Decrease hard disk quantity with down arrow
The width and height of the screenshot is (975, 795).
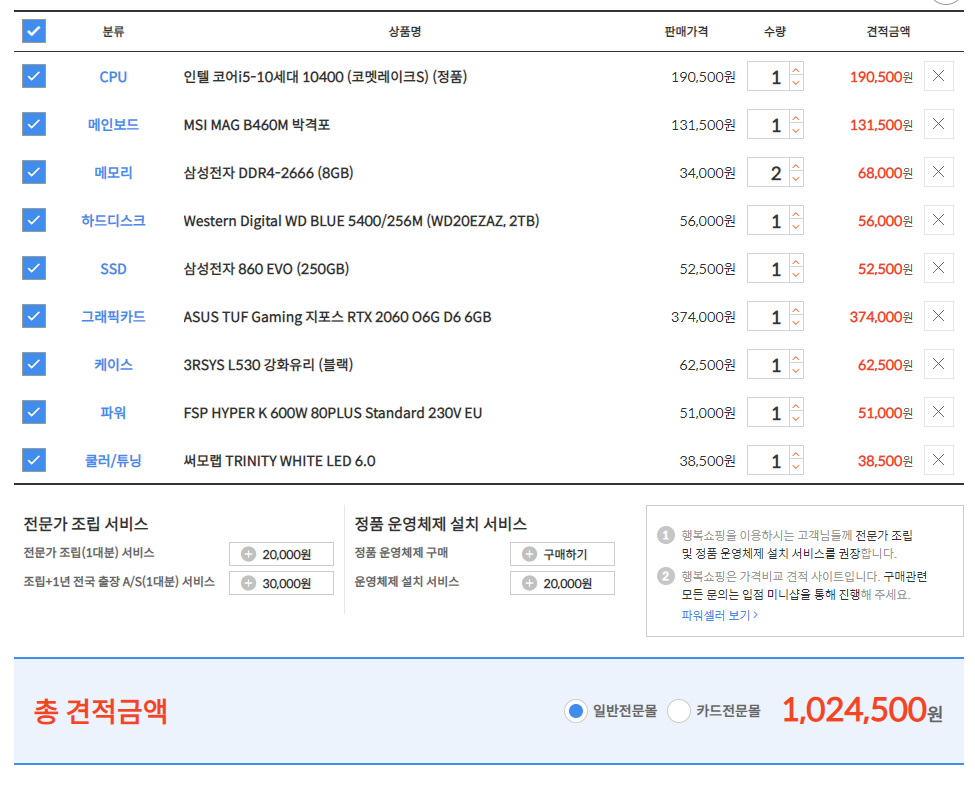795,228
